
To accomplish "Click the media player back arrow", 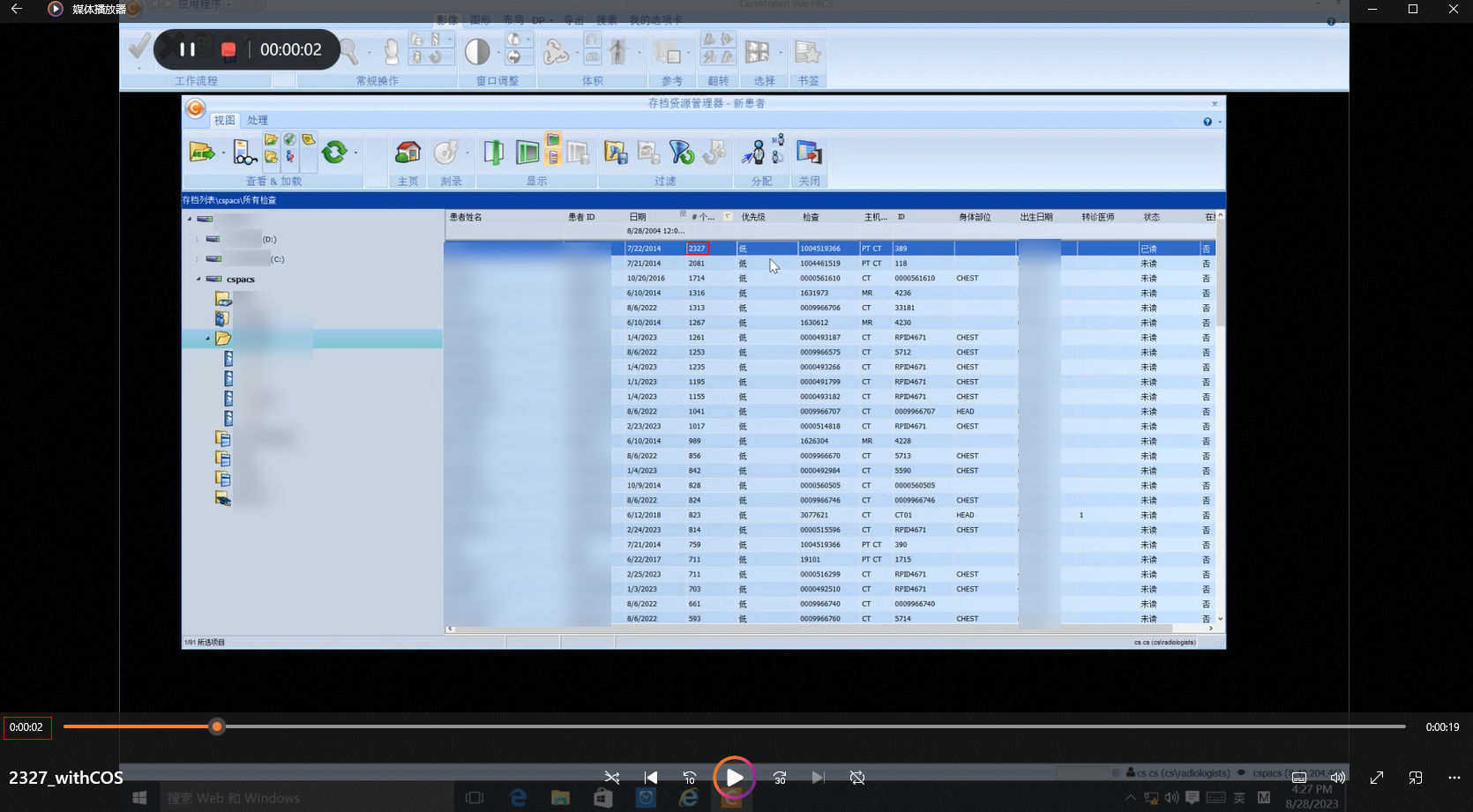I will click(17, 9).
